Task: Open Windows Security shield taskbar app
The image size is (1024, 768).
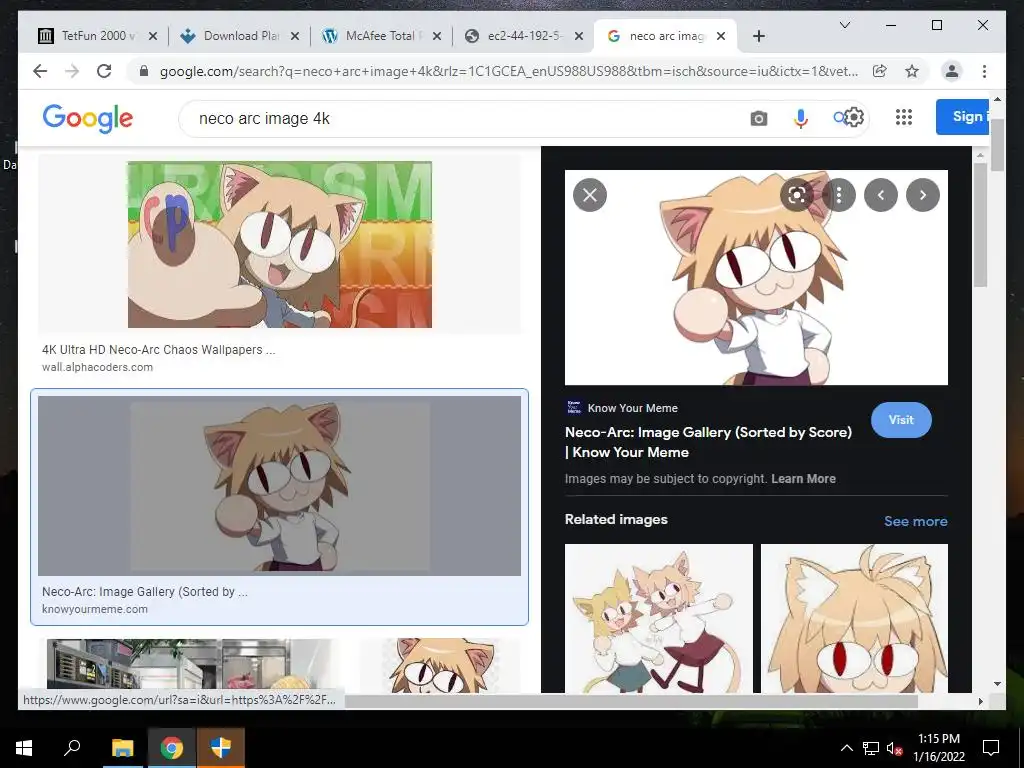Action: coord(221,748)
